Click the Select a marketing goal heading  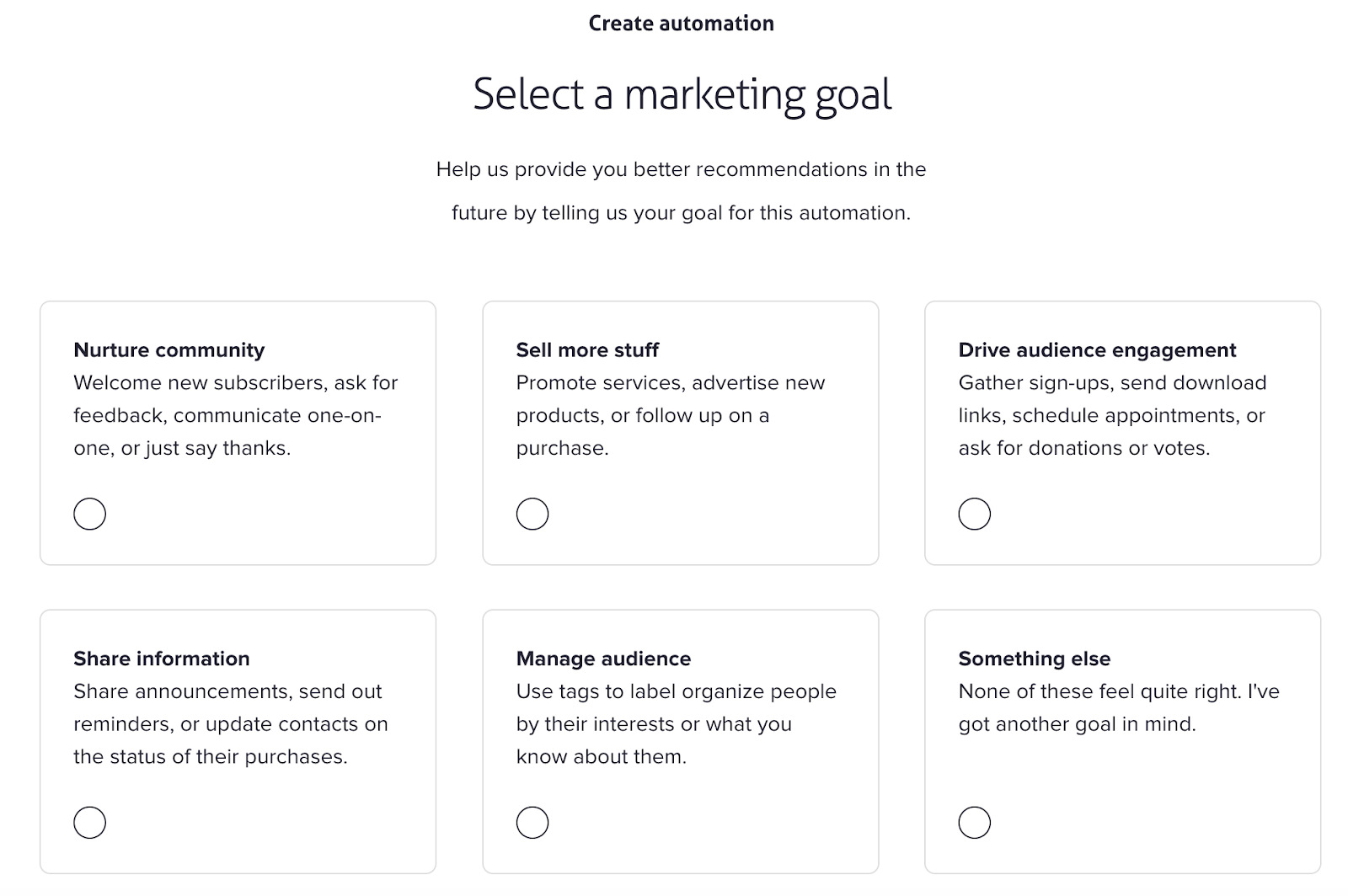coord(682,94)
